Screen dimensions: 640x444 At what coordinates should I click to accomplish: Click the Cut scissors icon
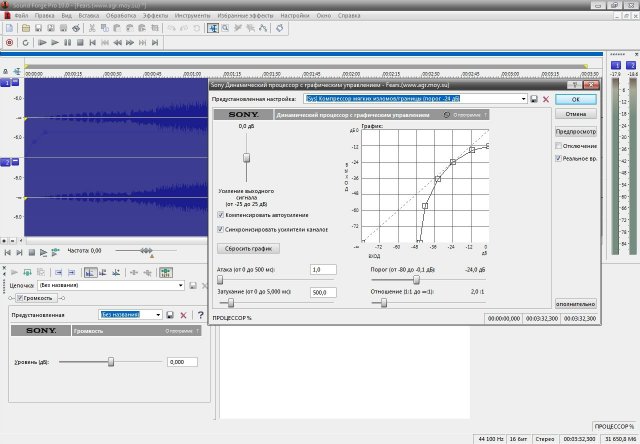click(91, 28)
